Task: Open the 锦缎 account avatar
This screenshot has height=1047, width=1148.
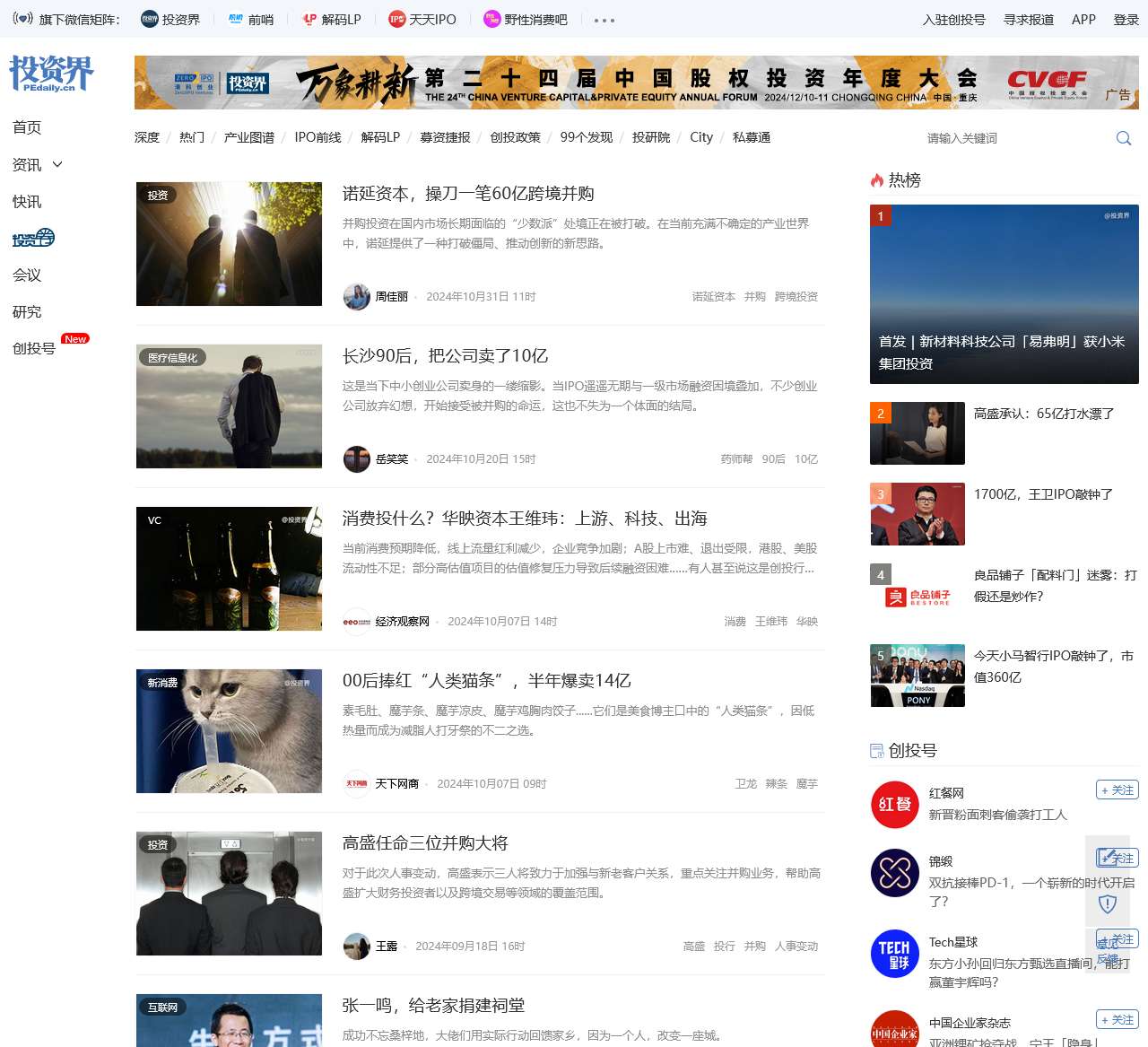Action: pos(895,872)
